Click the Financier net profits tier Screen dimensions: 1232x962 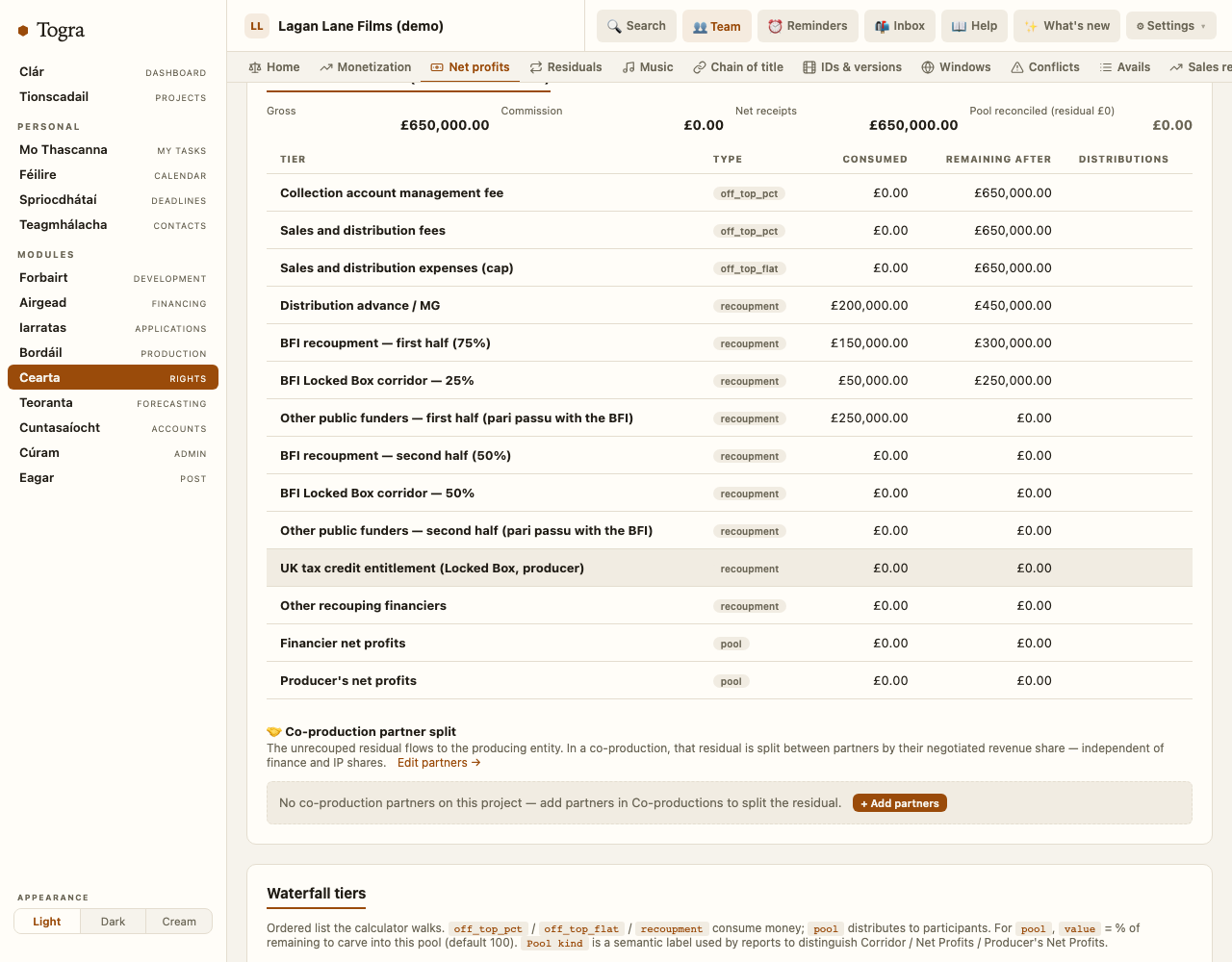(730, 644)
